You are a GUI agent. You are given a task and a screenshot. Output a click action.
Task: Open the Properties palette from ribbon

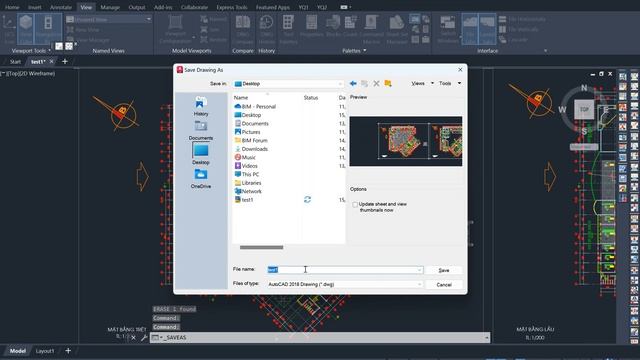coord(311,27)
